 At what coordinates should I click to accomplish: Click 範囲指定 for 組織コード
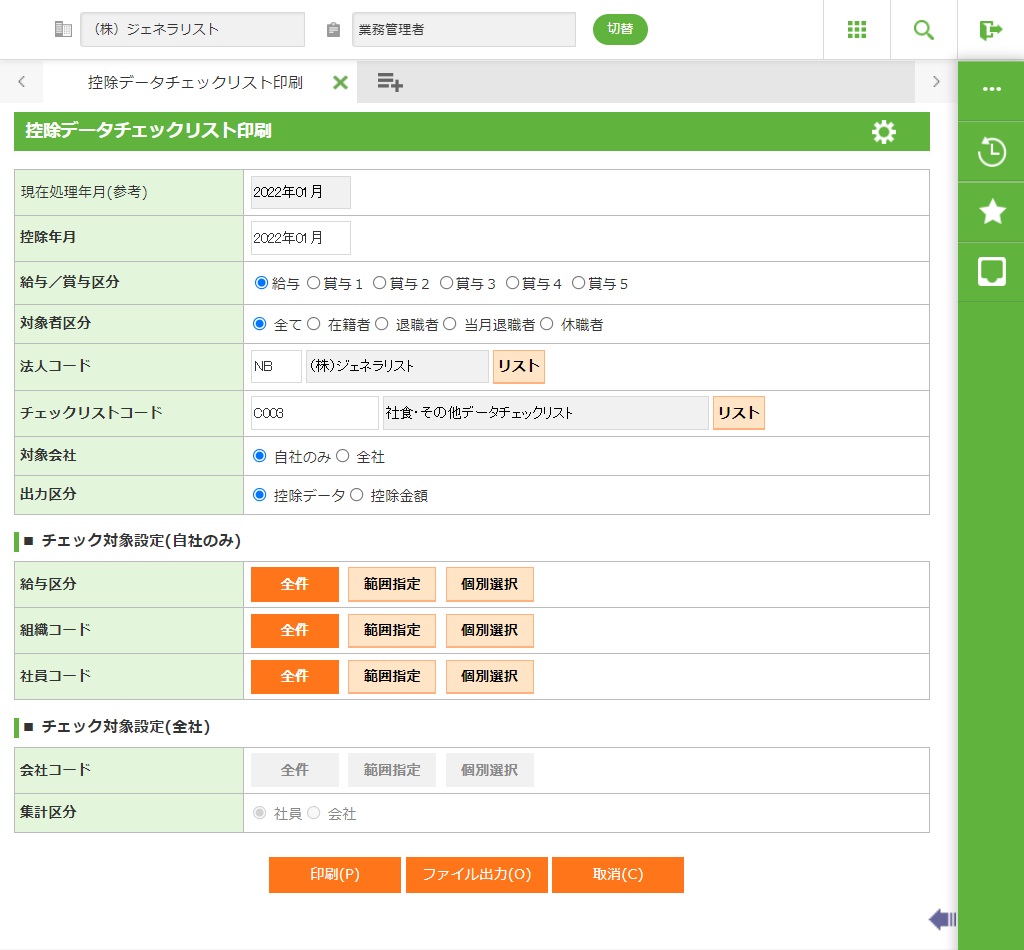(x=391, y=631)
